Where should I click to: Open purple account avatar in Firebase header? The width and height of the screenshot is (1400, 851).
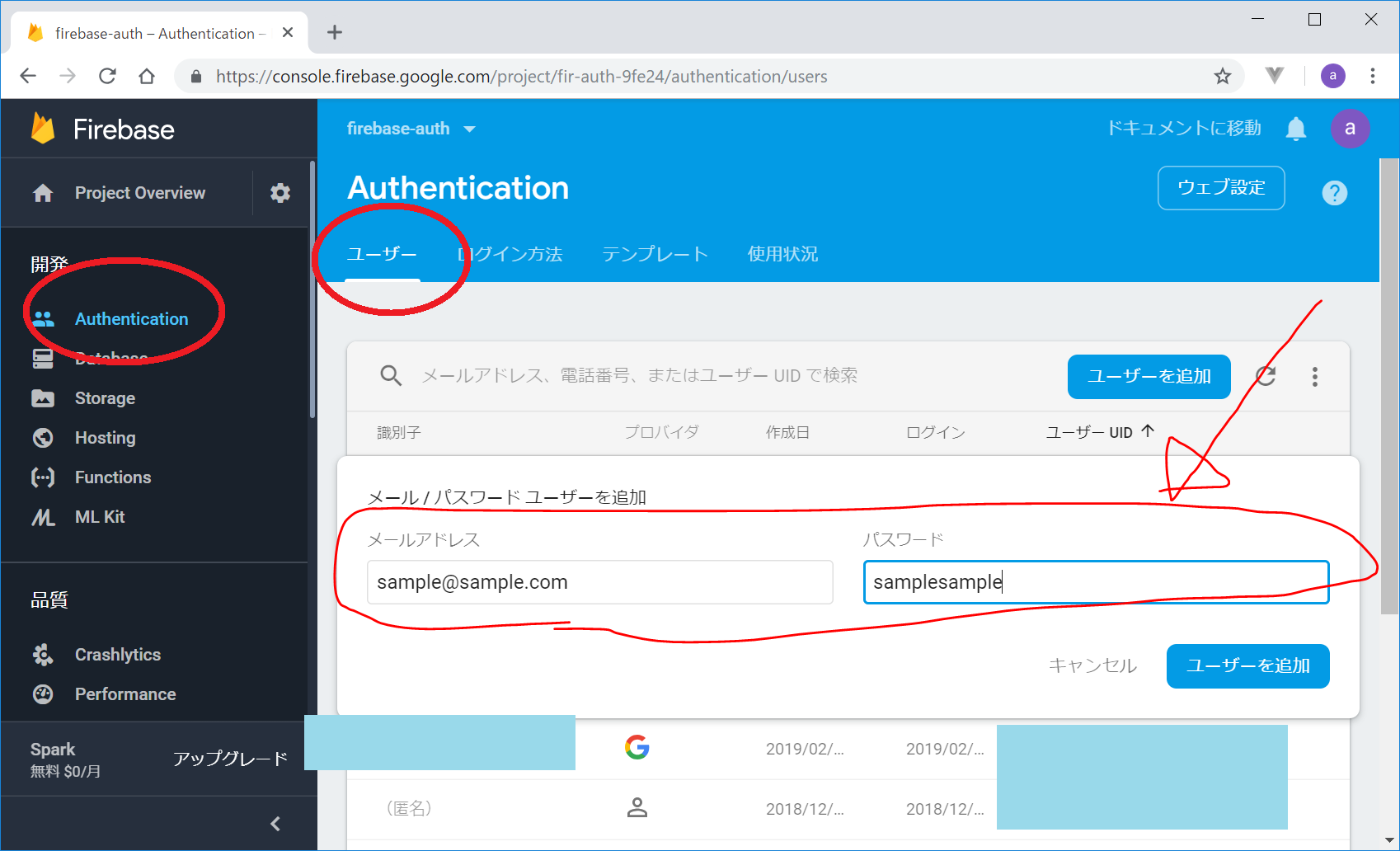tap(1350, 129)
